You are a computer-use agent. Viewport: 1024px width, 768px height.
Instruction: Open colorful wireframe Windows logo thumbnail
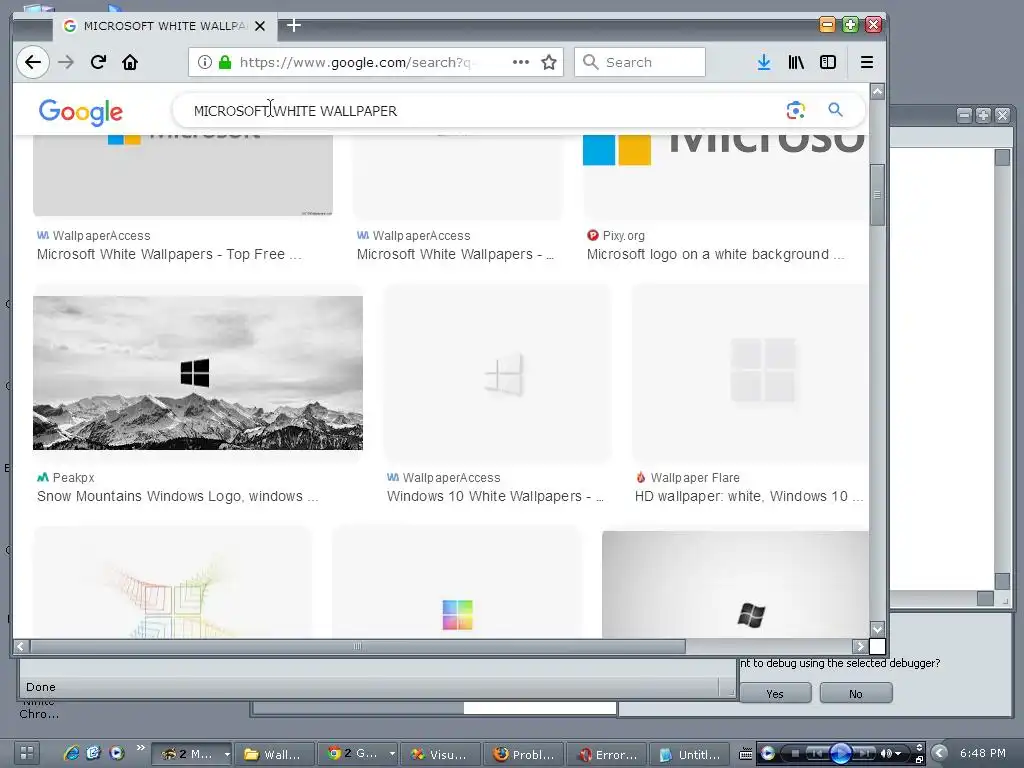coord(172,583)
